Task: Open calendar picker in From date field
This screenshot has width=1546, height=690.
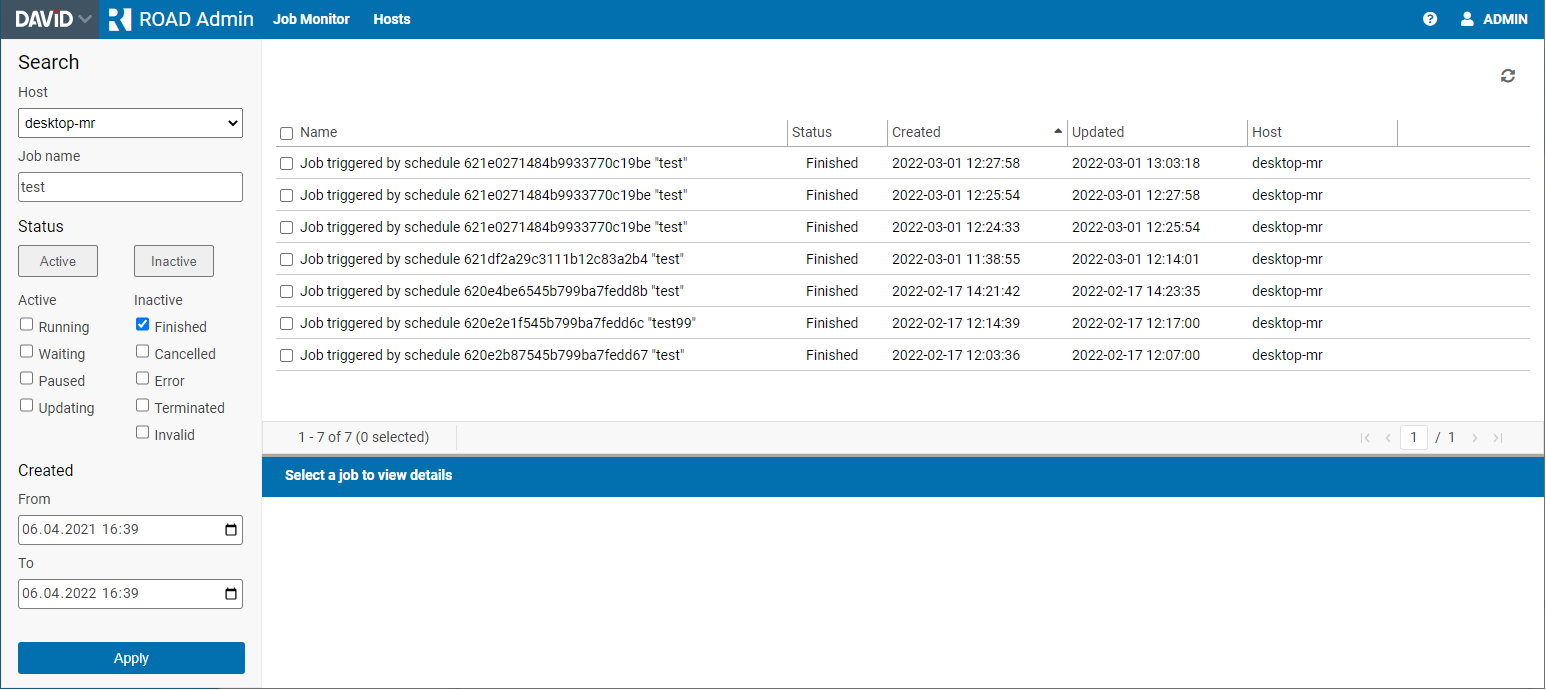Action: click(x=231, y=530)
